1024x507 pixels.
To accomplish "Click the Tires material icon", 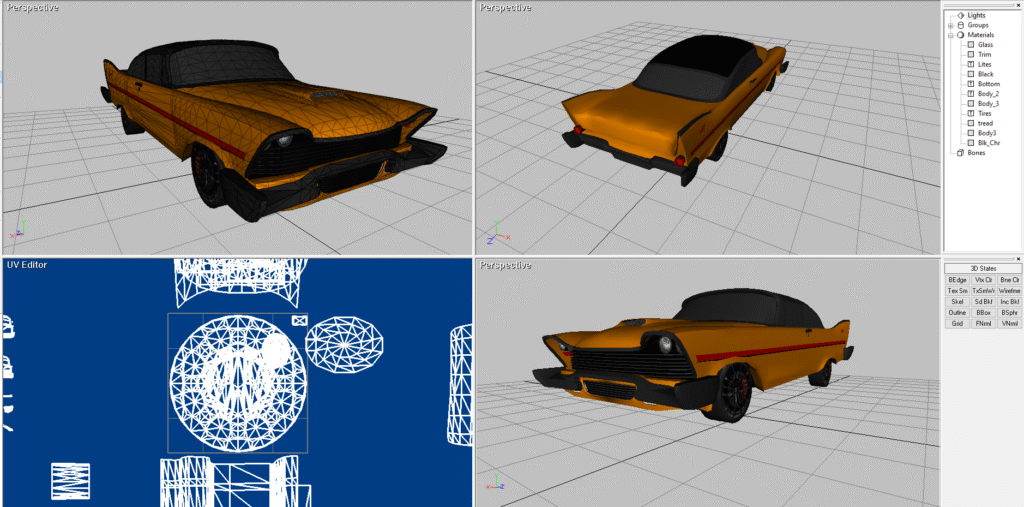I will [x=970, y=113].
